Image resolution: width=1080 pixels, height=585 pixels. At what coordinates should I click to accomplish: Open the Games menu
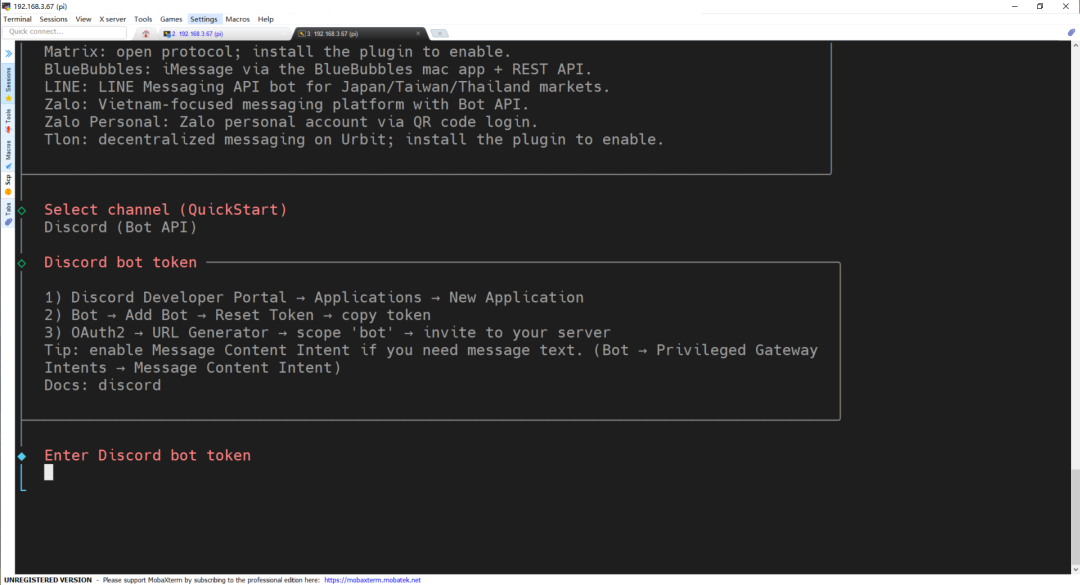tap(171, 19)
